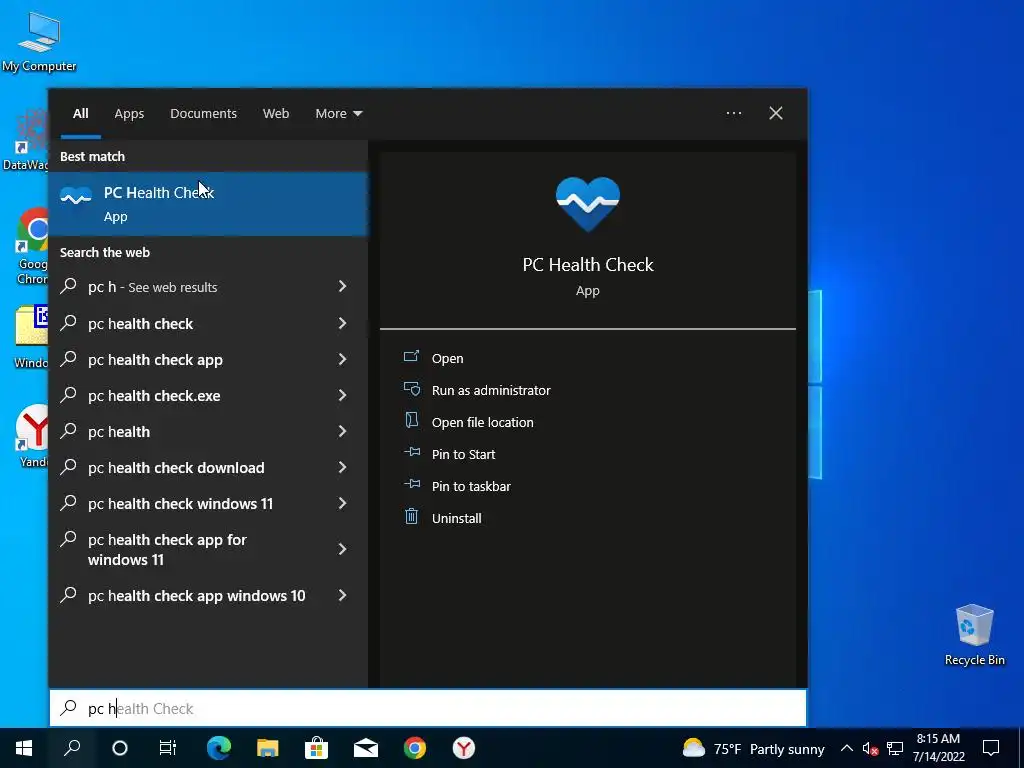Choose Uninstall for PC Health Check
Screen dimensions: 1024x768
(456, 518)
